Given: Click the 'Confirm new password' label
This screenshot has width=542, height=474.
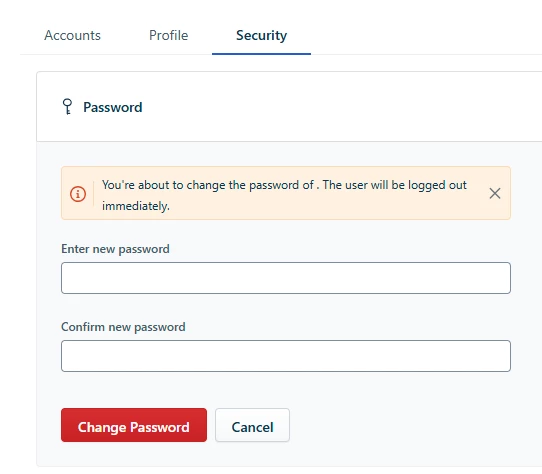Looking at the screenshot, I should tap(123, 327).
